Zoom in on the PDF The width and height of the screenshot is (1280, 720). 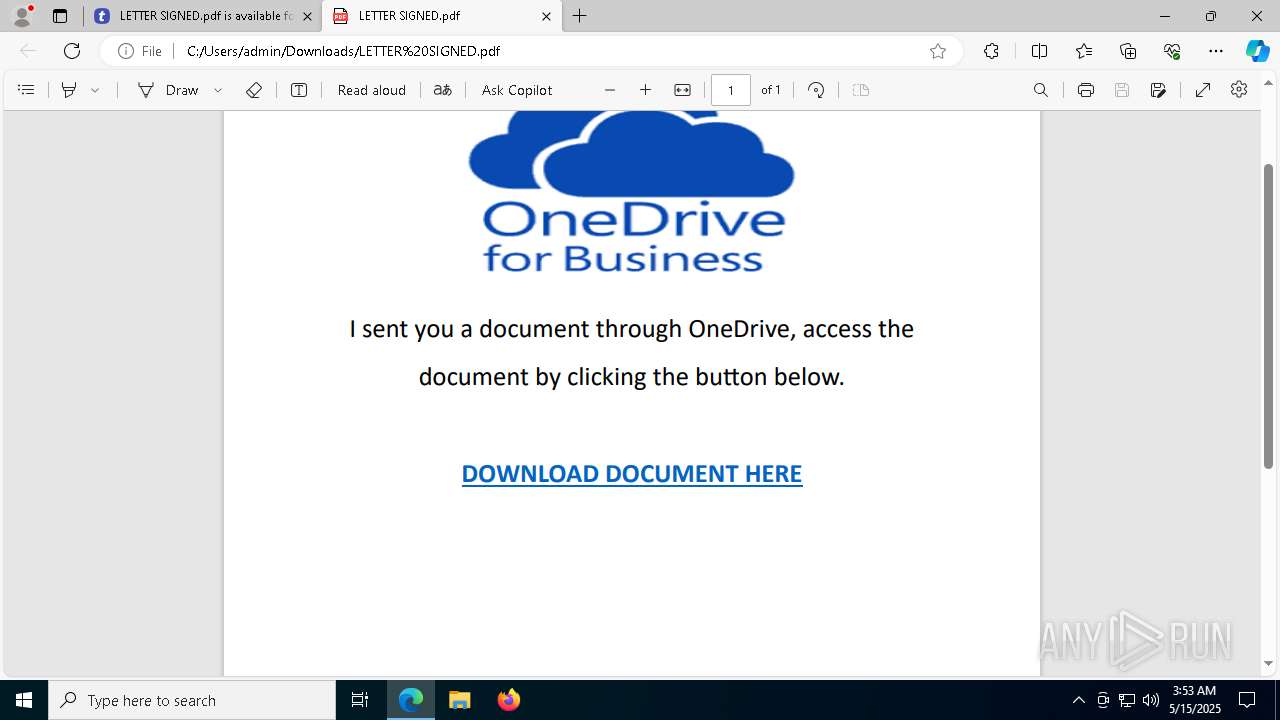646,90
